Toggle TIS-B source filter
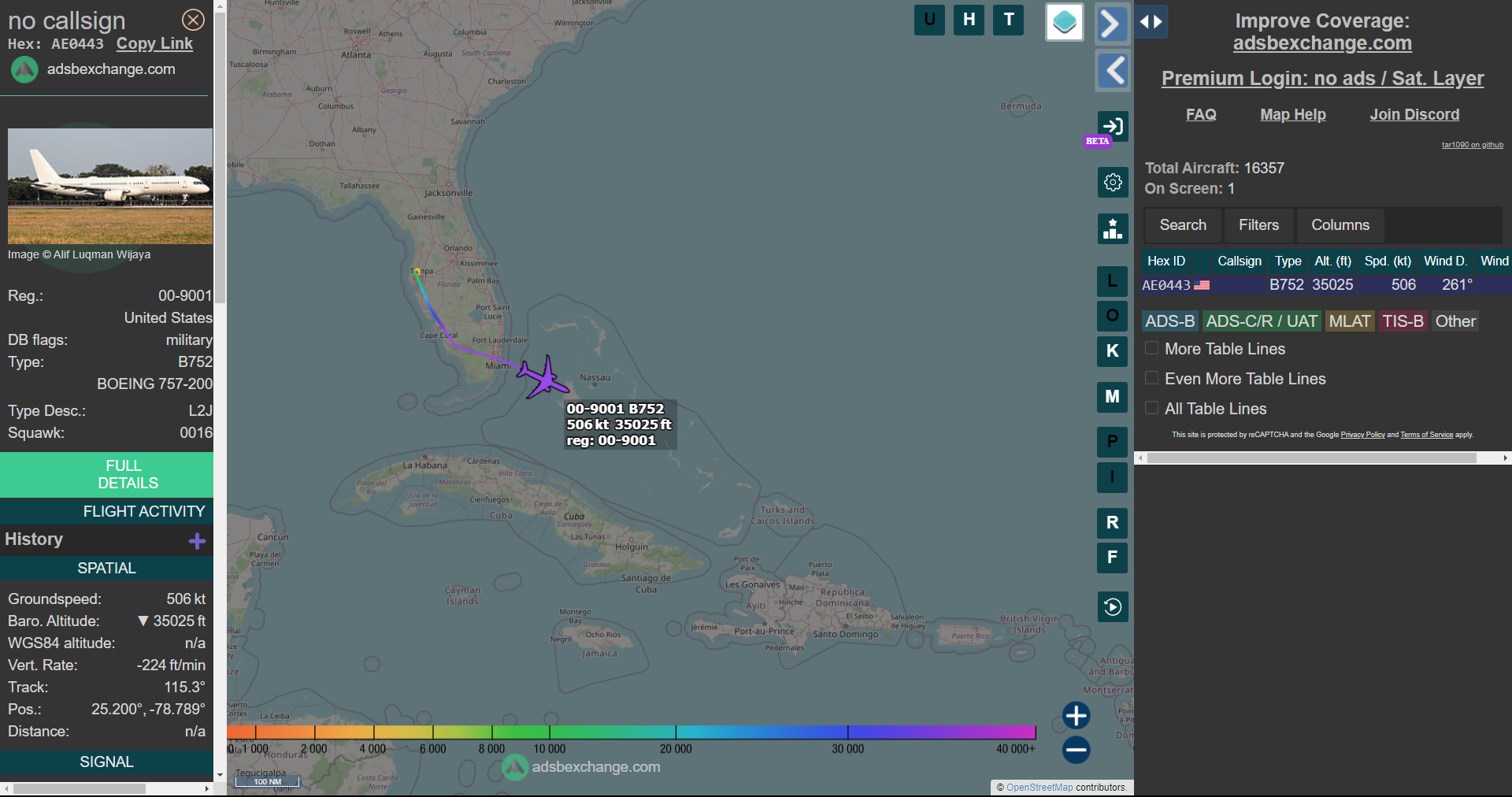 click(x=1403, y=321)
